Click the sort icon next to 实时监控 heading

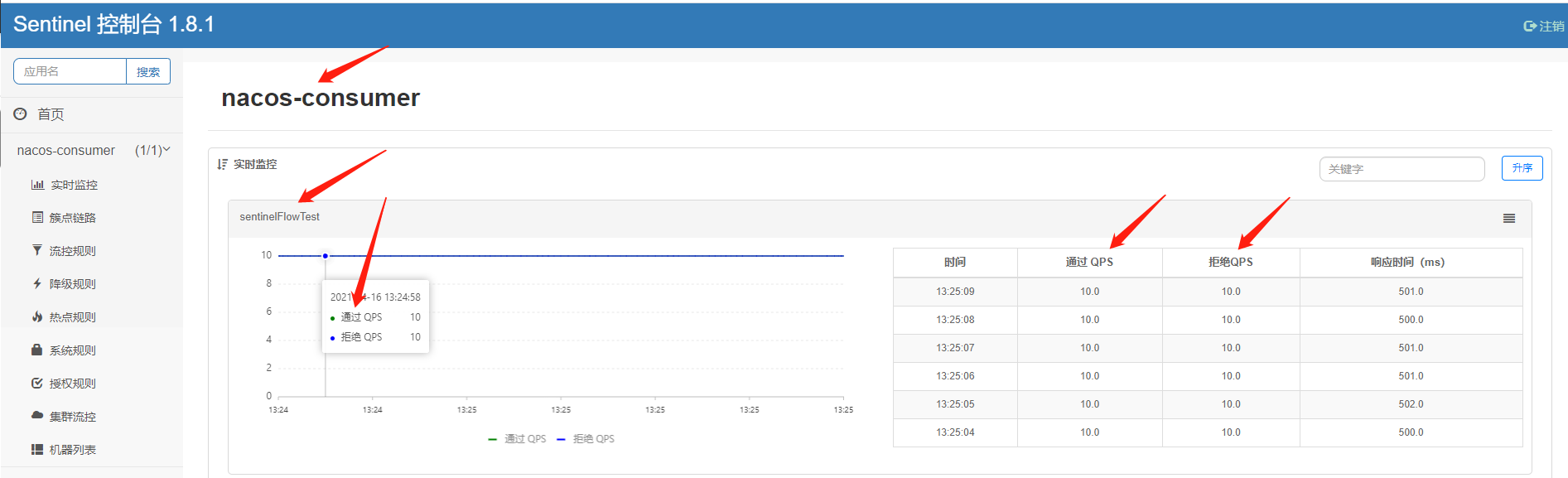(x=222, y=164)
